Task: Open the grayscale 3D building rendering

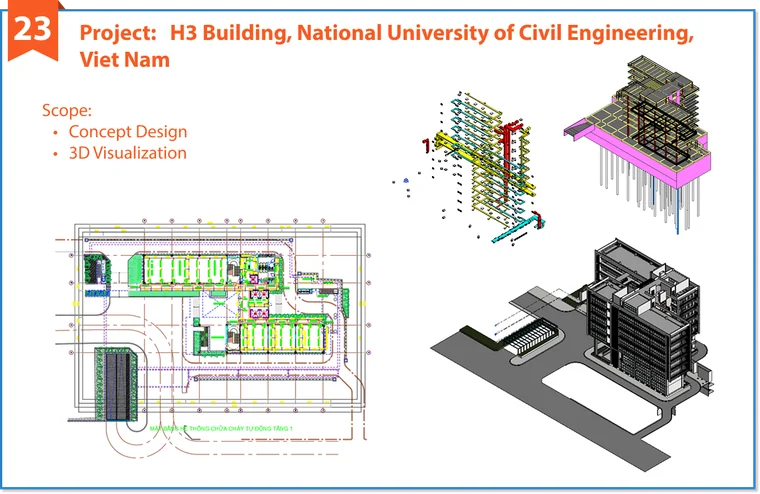Action: (572, 354)
